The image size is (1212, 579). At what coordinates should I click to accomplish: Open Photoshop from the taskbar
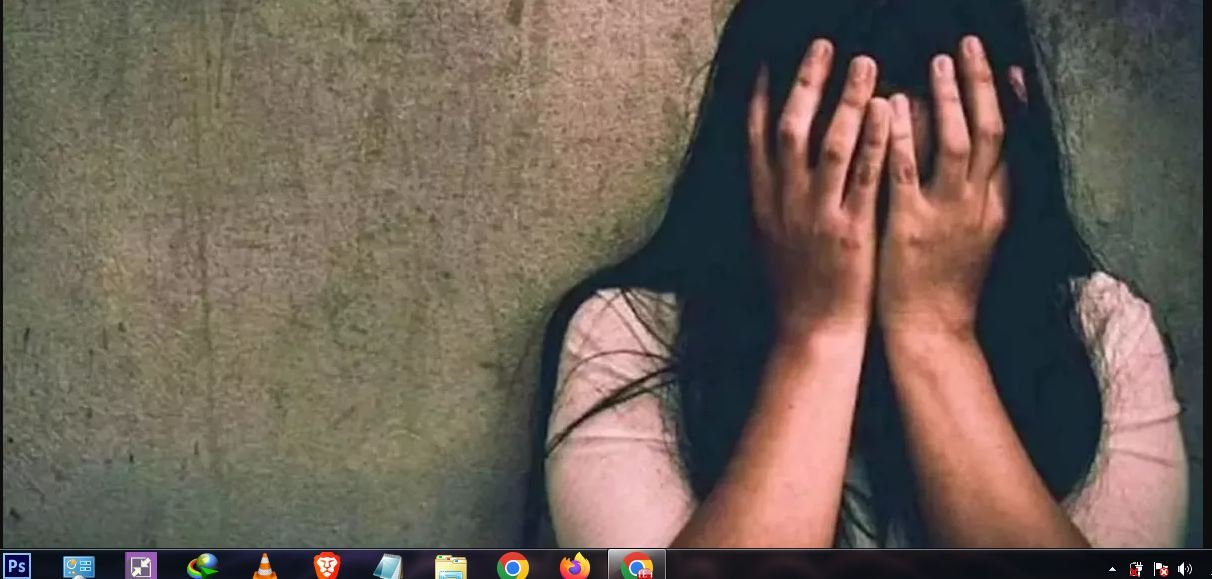(x=17, y=566)
